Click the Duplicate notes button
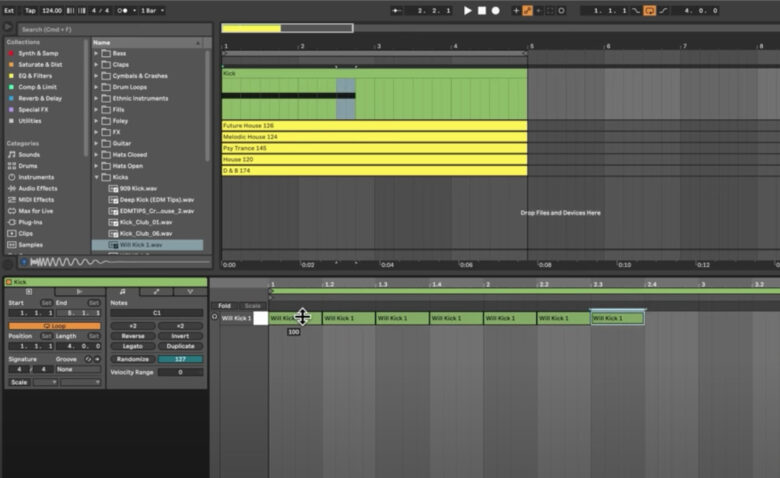Image resolution: width=780 pixels, height=478 pixels. [x=181, y=347]
